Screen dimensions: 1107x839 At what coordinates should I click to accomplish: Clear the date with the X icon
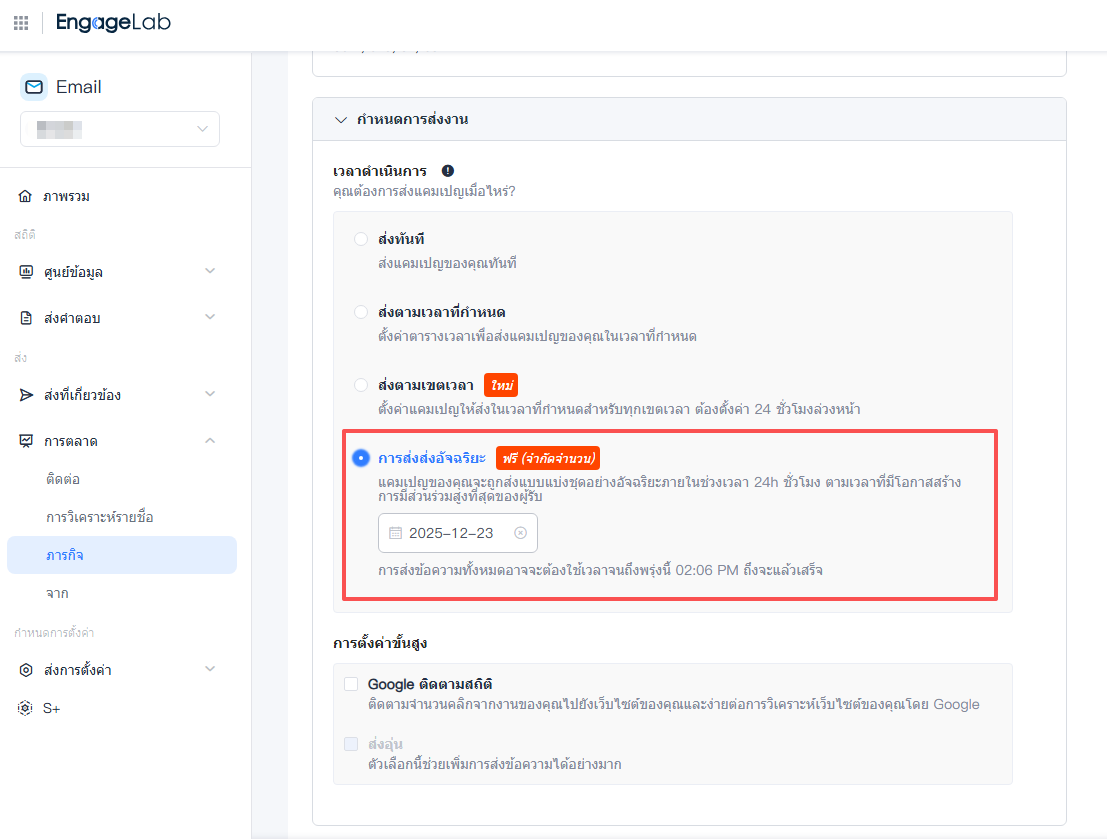coord(520,533)
